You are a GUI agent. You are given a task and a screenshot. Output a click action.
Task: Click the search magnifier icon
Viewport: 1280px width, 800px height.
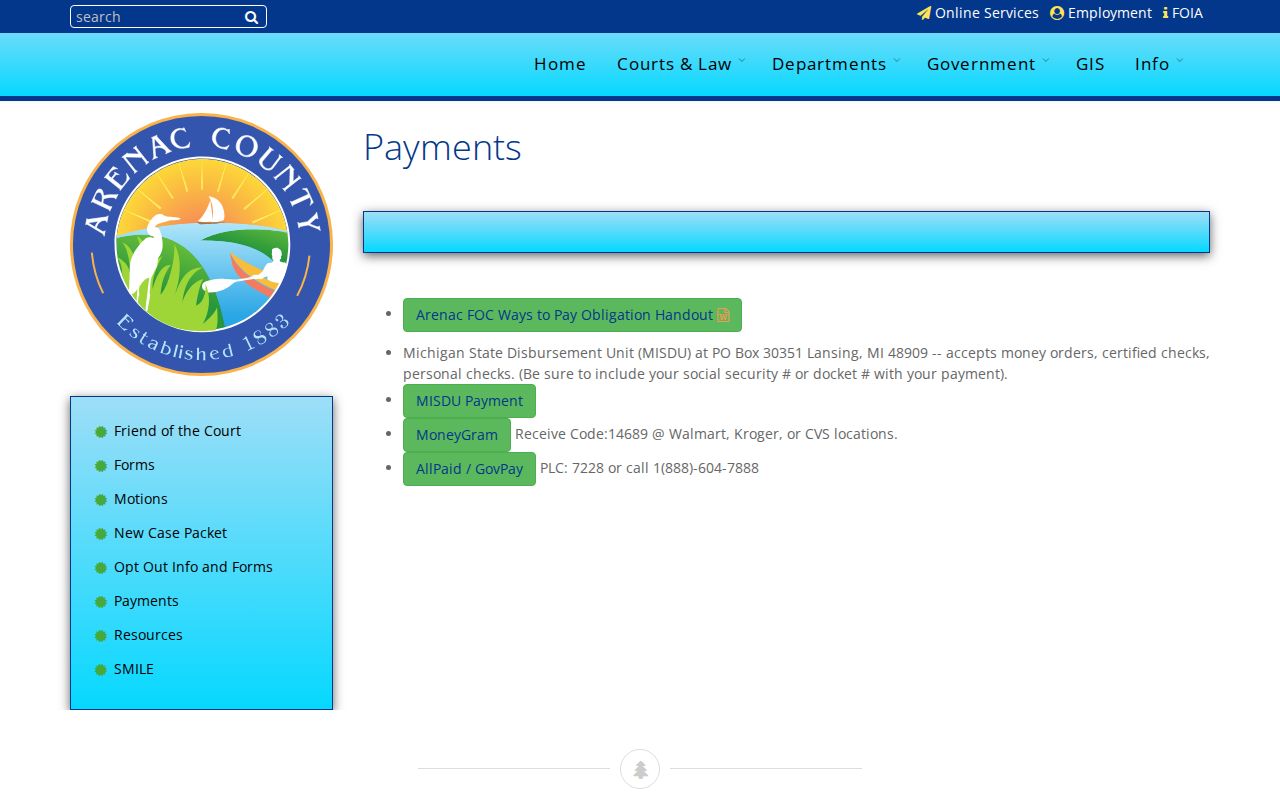coord(251,17)
